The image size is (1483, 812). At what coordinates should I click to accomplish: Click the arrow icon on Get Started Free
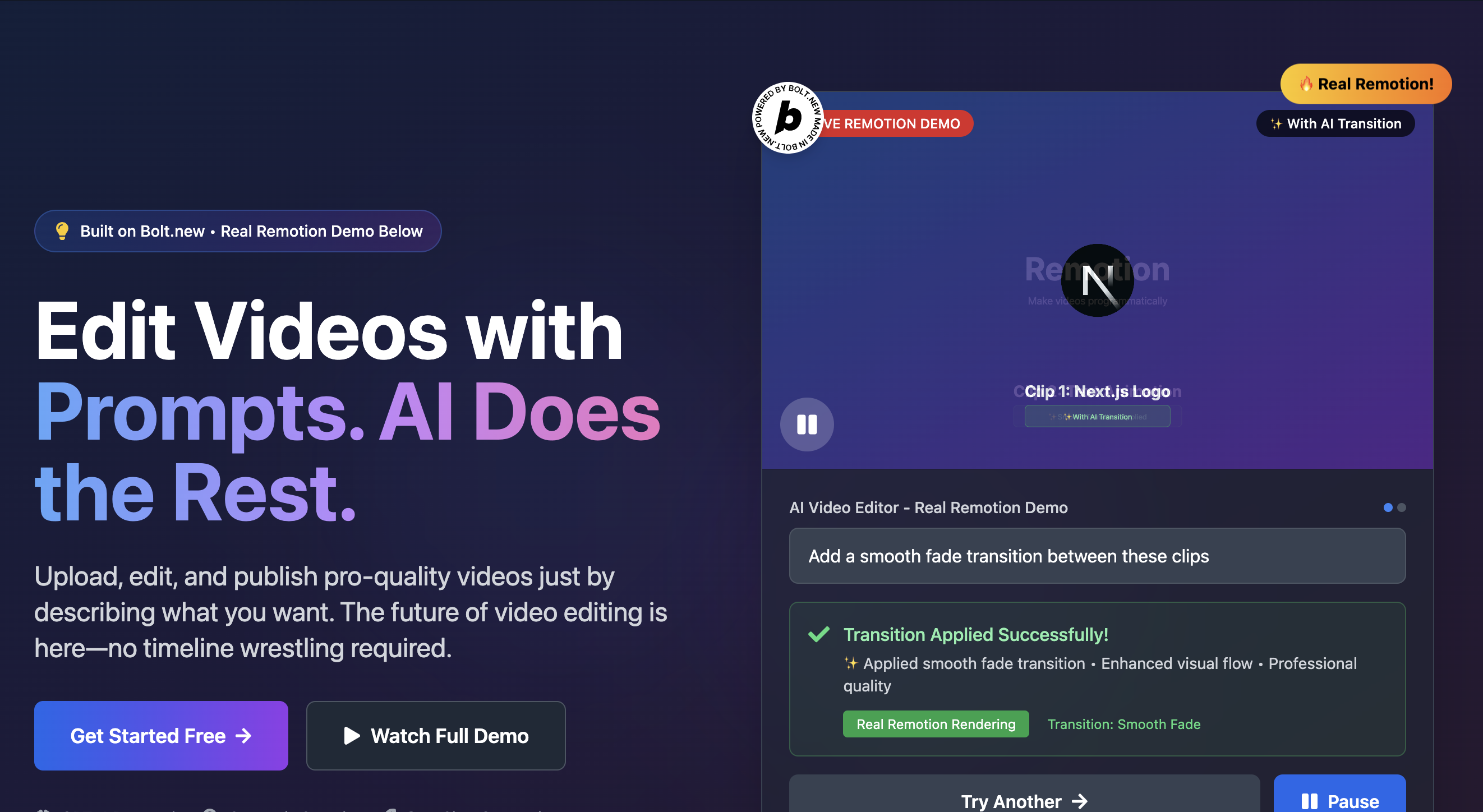[x=244, y=736]
